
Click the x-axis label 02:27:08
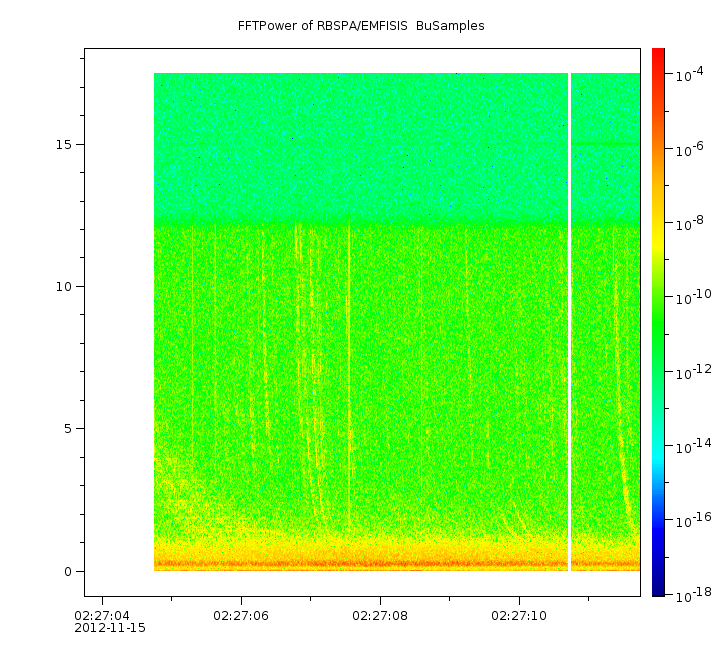coord(380,616)
